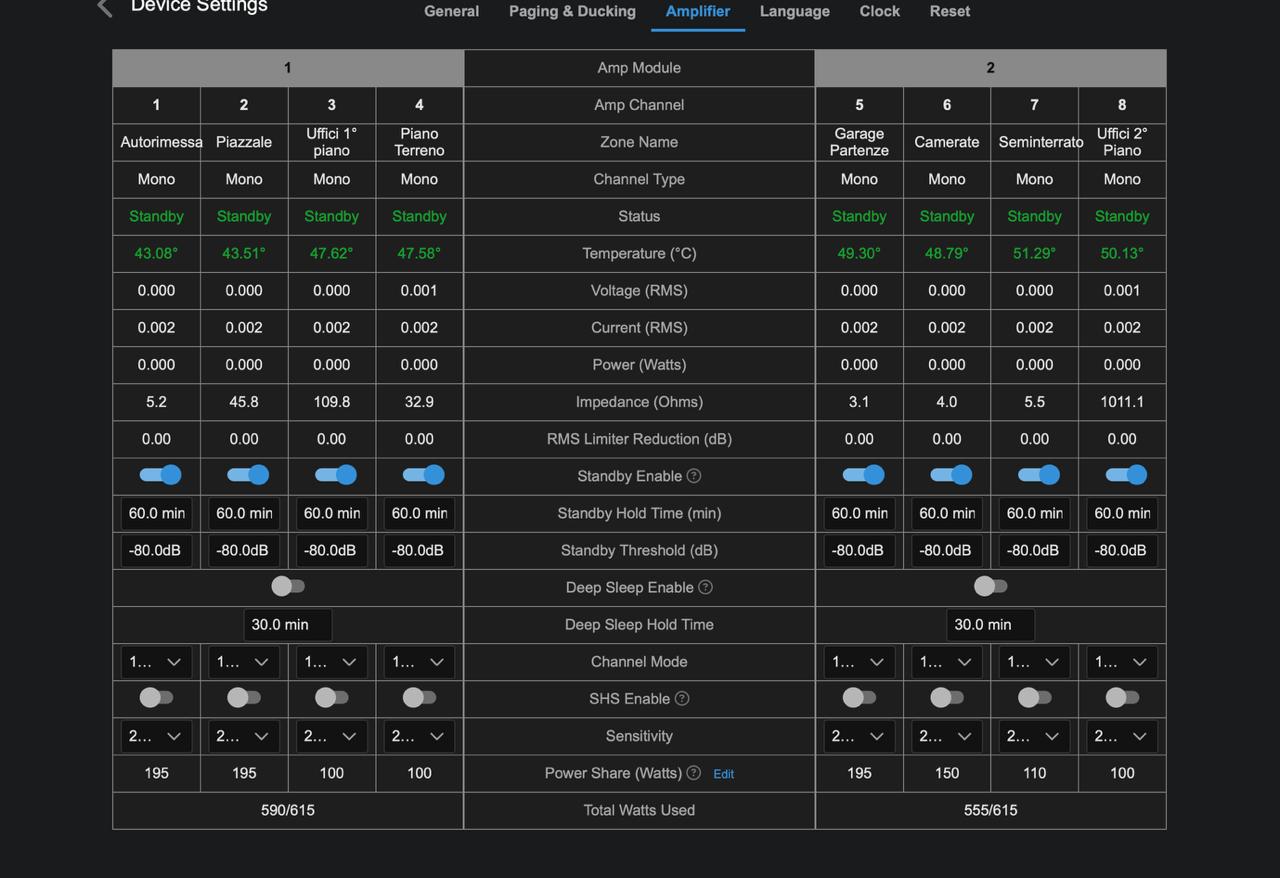
Task: Edit Deep Sleep Hold Time for module 1
Action: [288, 624]
